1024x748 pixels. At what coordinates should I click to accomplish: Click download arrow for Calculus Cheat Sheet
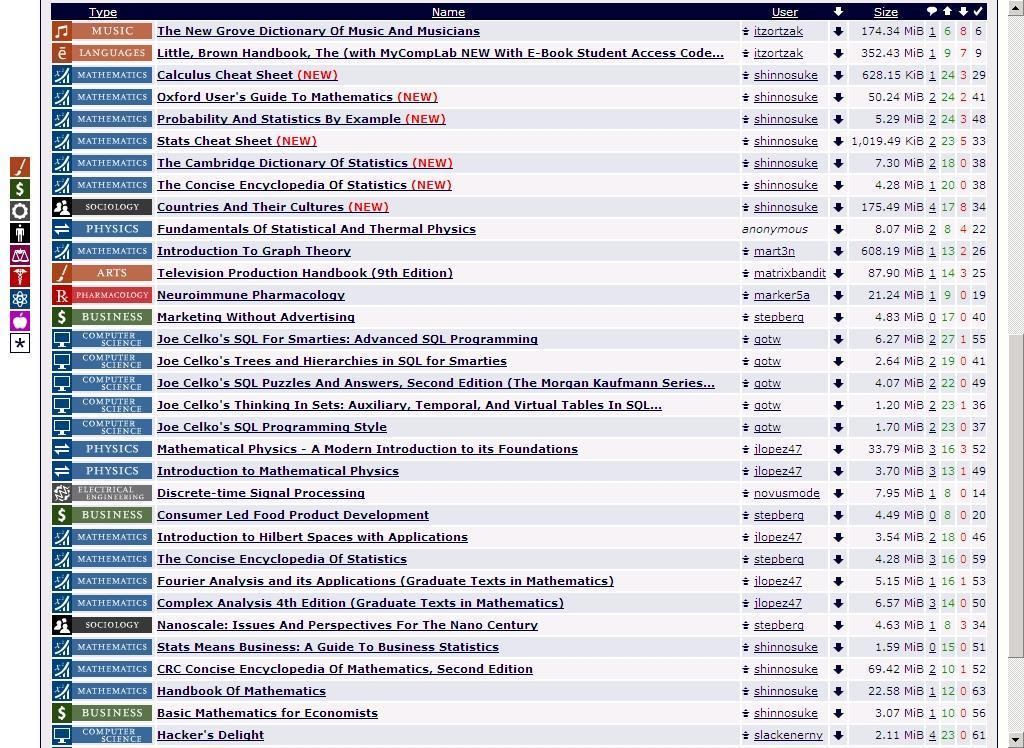pos(839,75)
